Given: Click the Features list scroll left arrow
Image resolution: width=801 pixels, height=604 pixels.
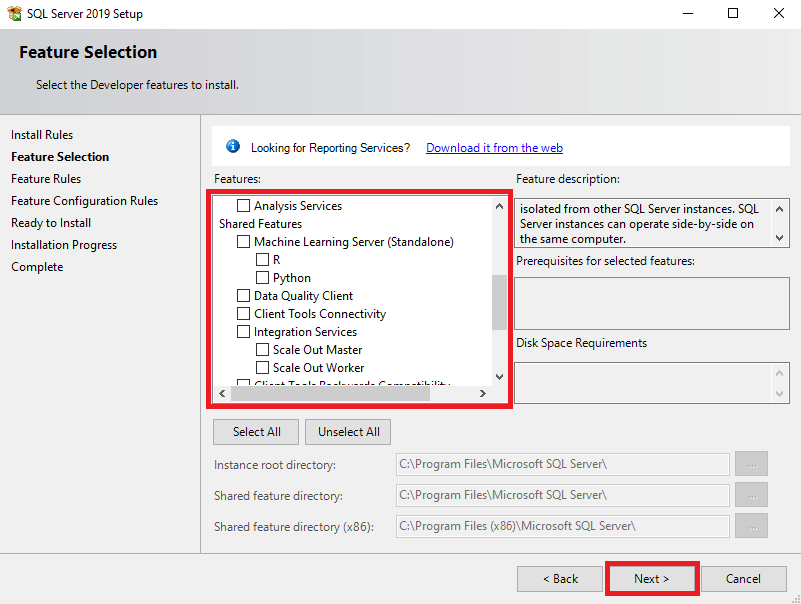Looking at the screenshot, I should tap(222, 393).
